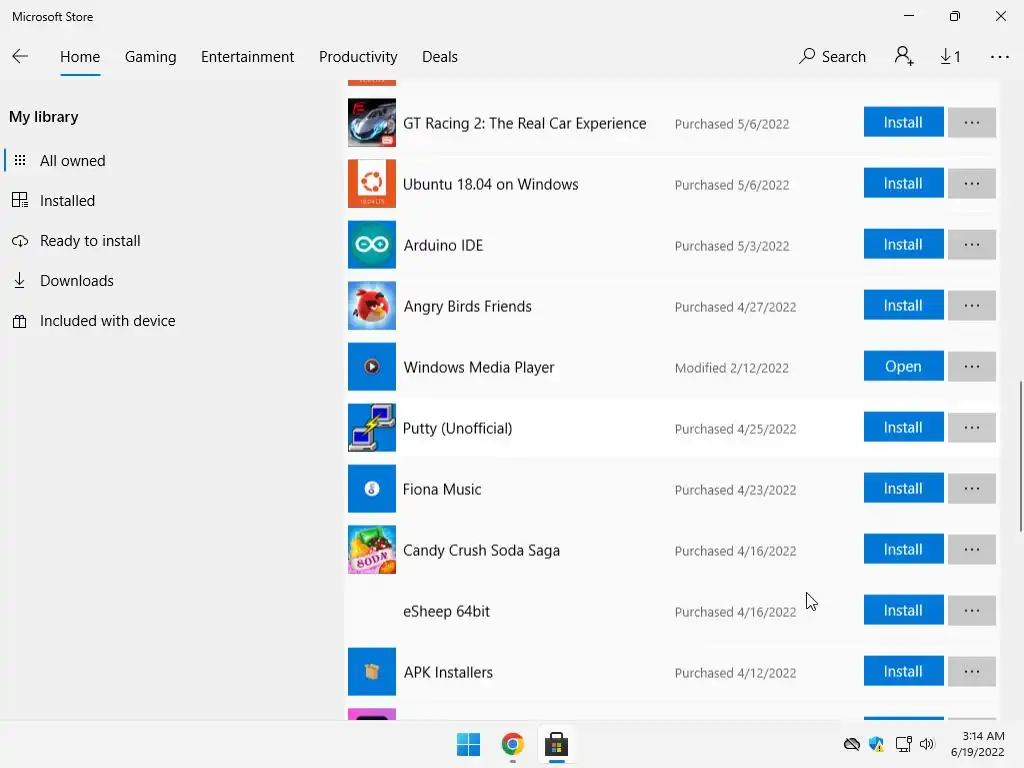This screenshot has width=1024, height=768.
Task: Open Windows Media Player
Action: point(903,366)
